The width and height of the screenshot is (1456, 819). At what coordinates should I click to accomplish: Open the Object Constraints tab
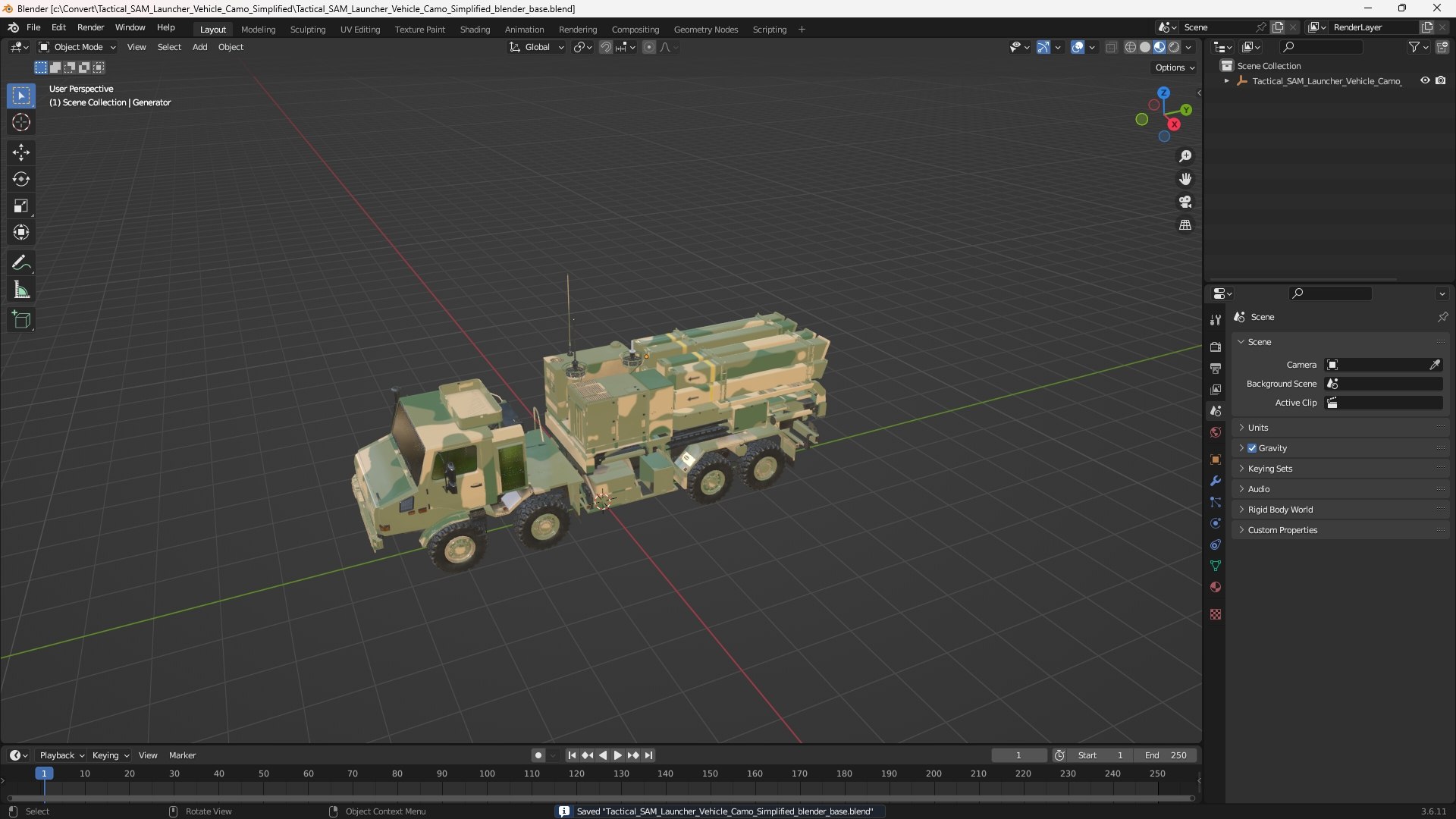[x=1216, y=544]
